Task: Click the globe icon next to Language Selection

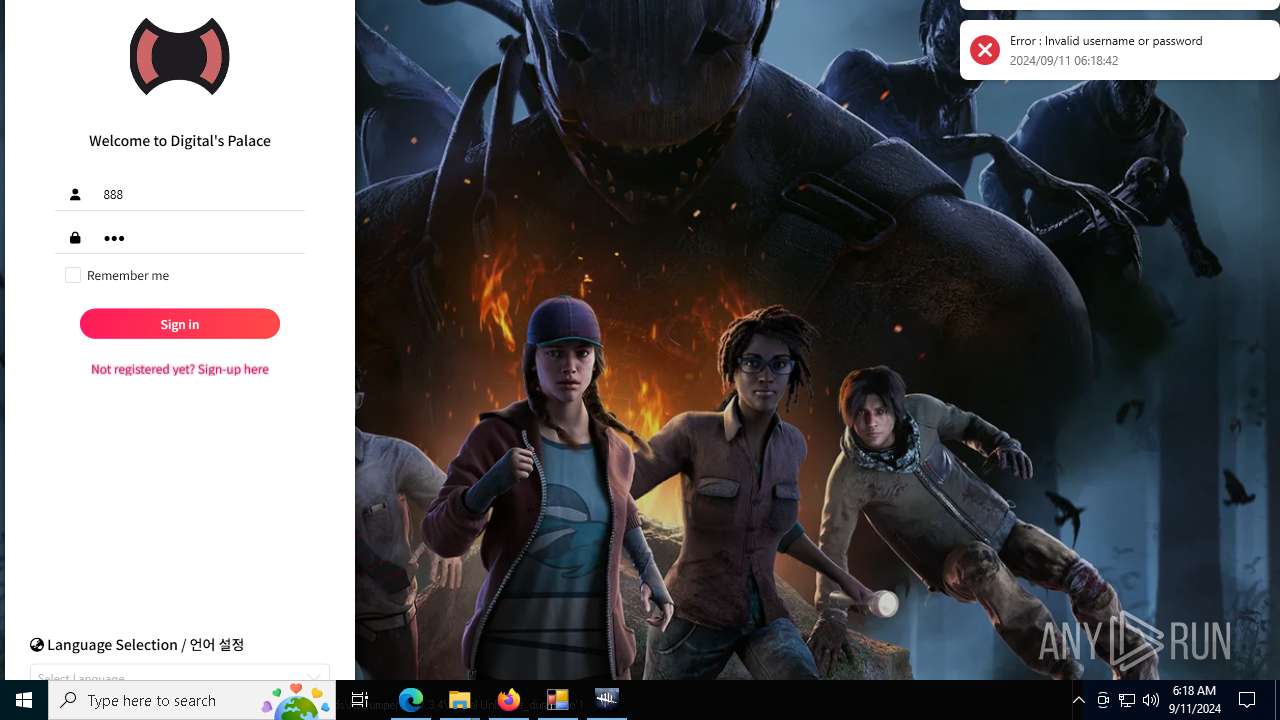Action: [37, 645]
